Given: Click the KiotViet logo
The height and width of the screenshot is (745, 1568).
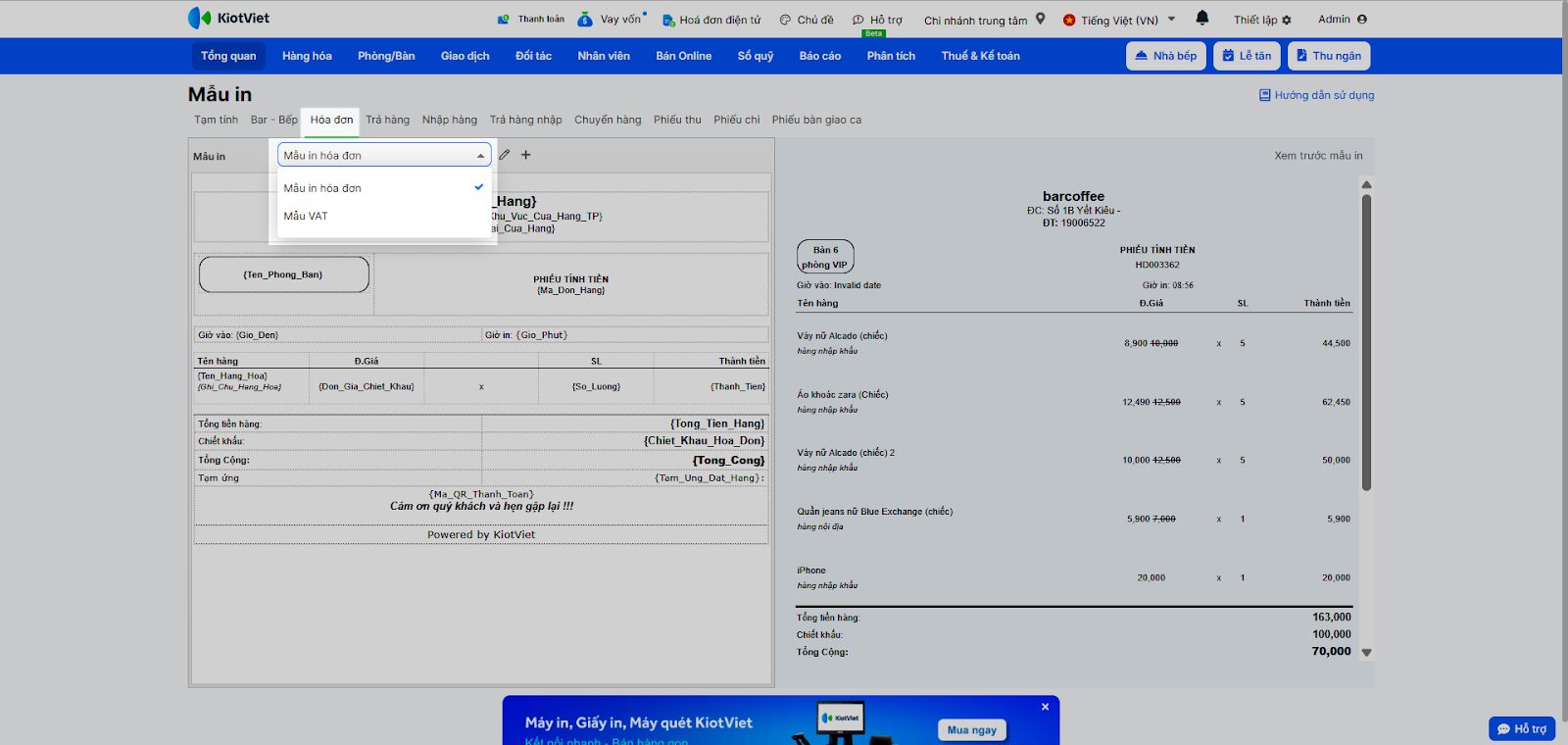Looking at the screenshot, I should click(228, 19).
